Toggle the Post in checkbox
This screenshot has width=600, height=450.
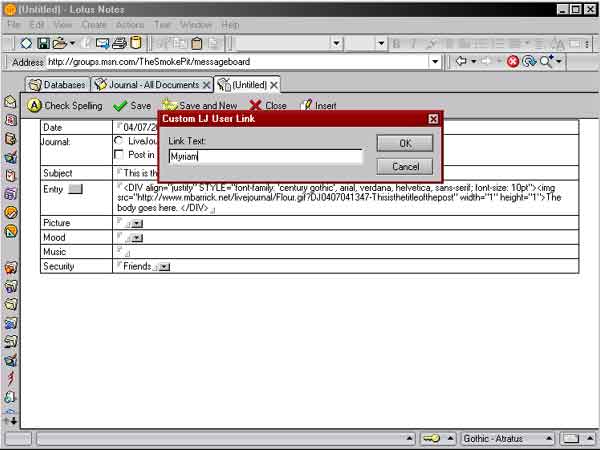tap(119, 155)
